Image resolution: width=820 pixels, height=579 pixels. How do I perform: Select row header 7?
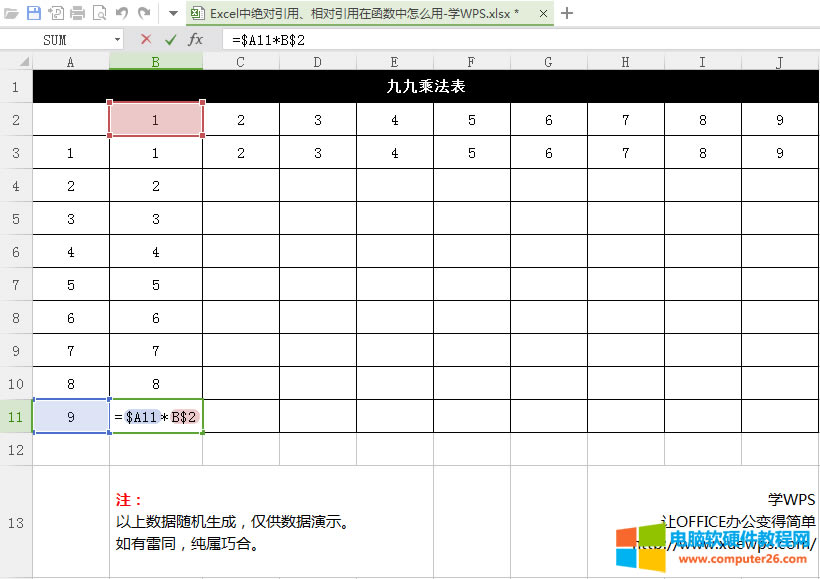point(14,284)
